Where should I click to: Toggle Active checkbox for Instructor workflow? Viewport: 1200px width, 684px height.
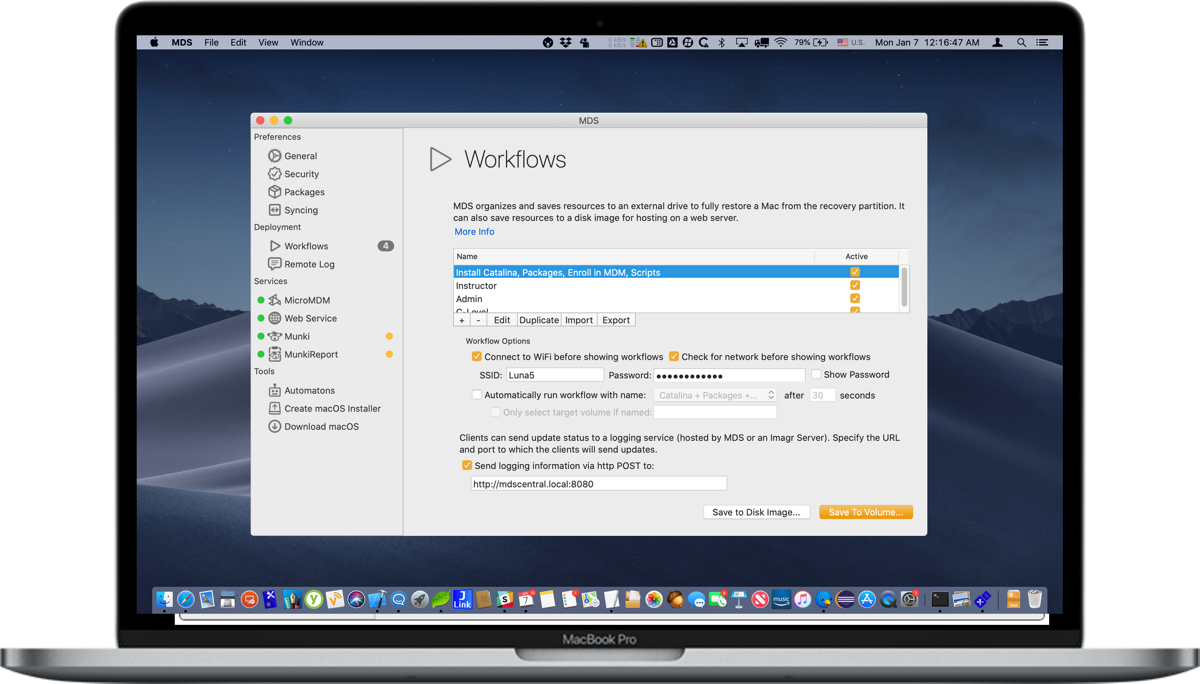[x=855, y=285]
